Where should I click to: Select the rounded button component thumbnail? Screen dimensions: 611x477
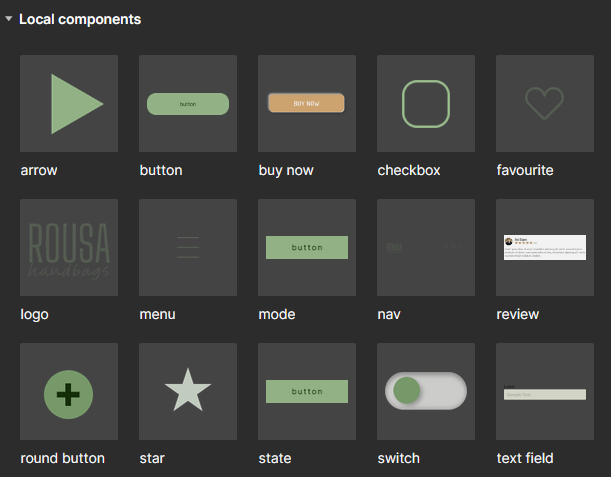tap(188, 103)
